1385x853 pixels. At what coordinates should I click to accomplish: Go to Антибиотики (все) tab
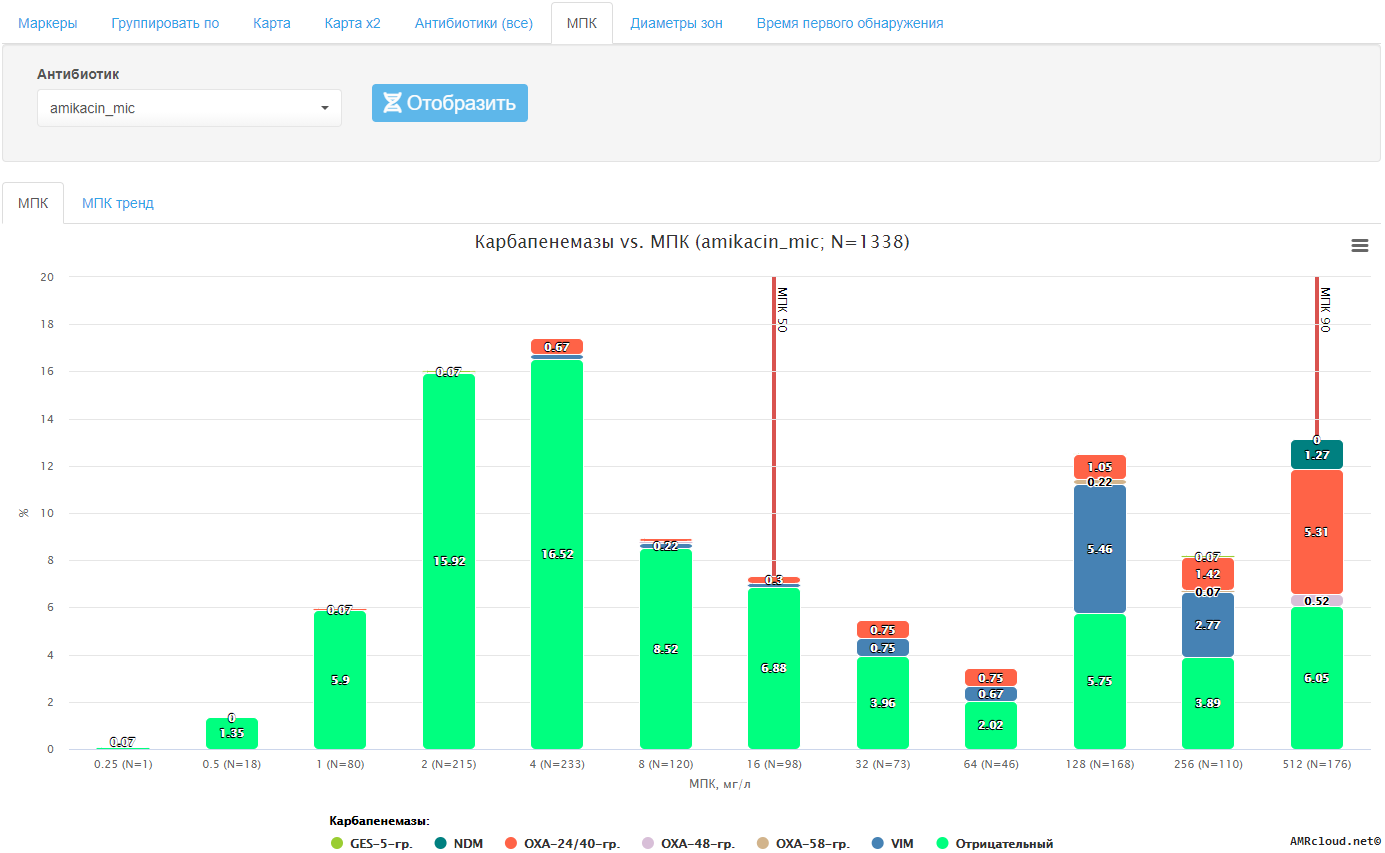474,23
